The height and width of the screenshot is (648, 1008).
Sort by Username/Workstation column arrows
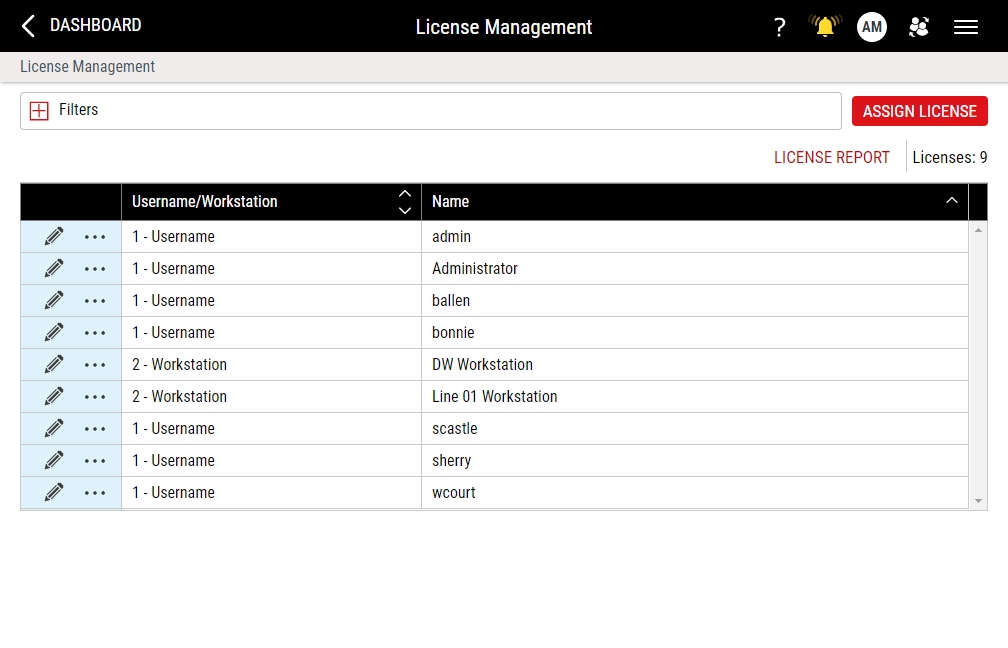coord(405,202)
